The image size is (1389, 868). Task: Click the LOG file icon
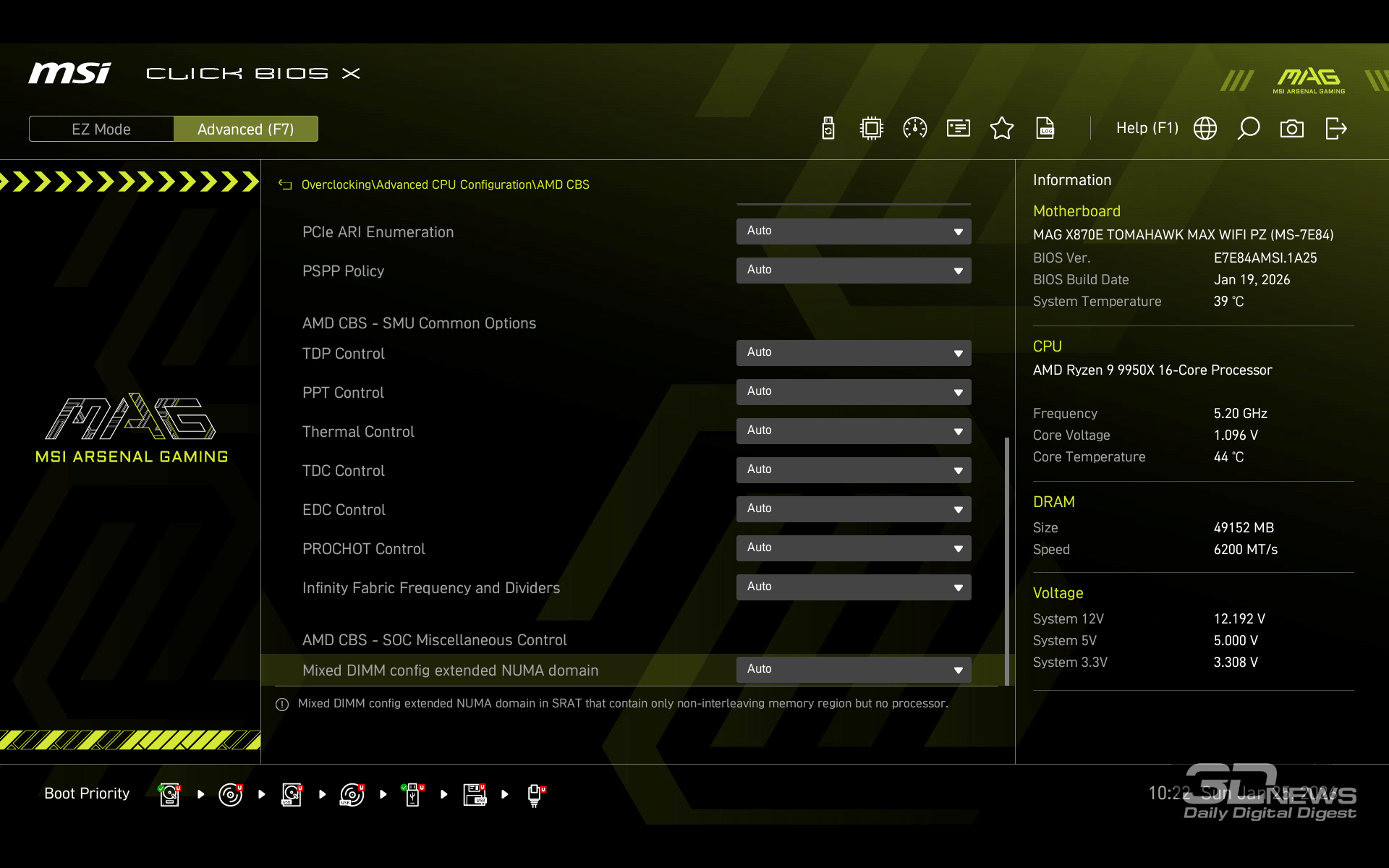[x=1045, y=129]
